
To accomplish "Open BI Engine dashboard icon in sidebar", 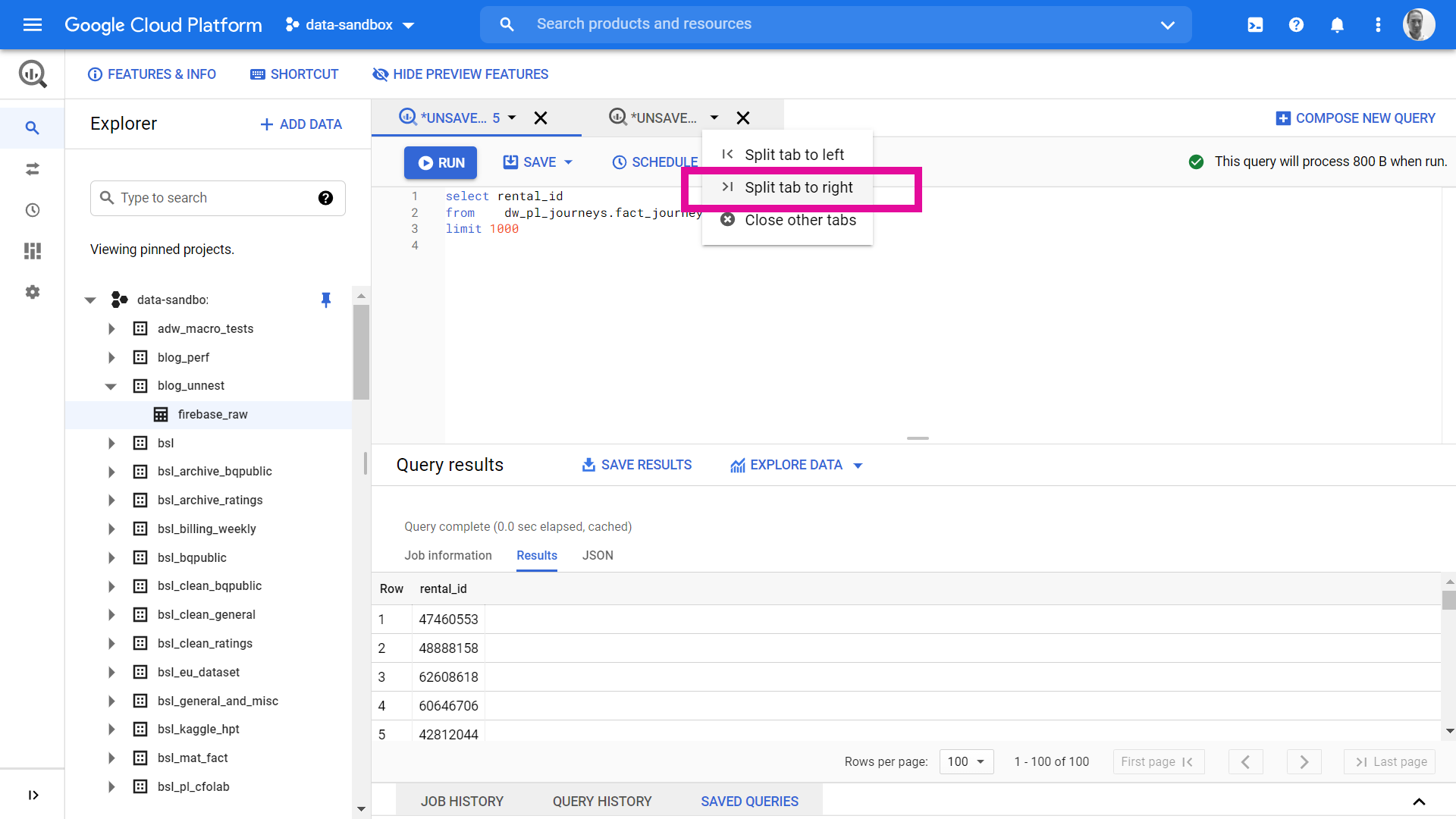I will tap(32, 251).
